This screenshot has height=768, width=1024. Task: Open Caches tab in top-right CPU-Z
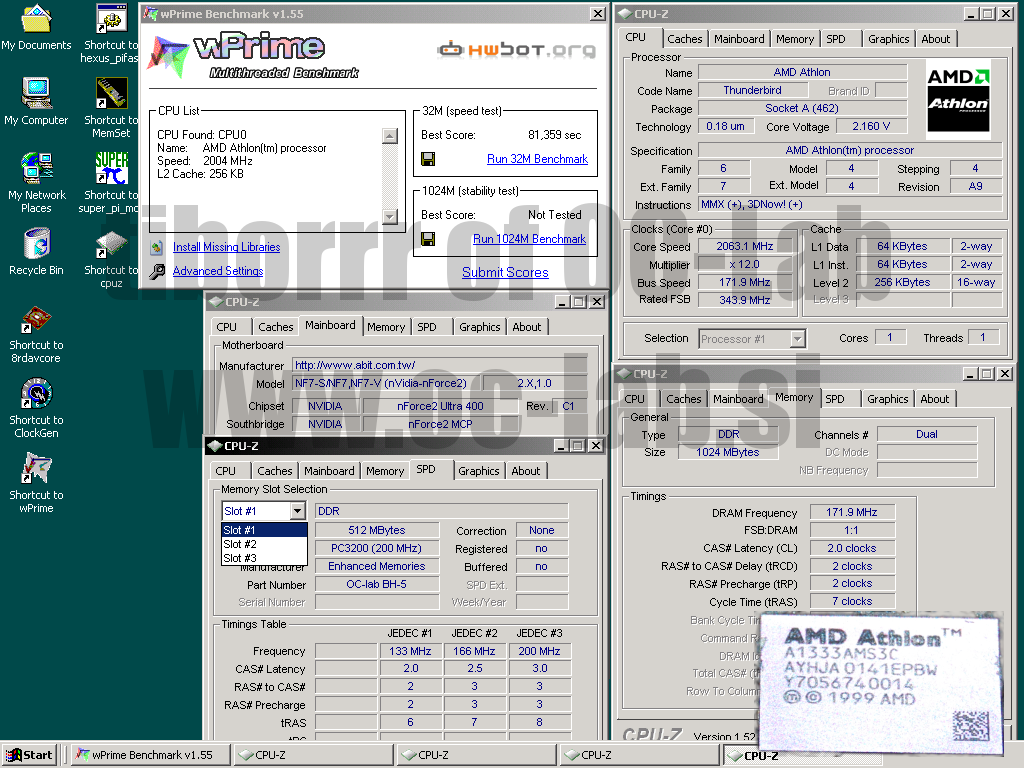pyautogui.click(x=684, y=39)
